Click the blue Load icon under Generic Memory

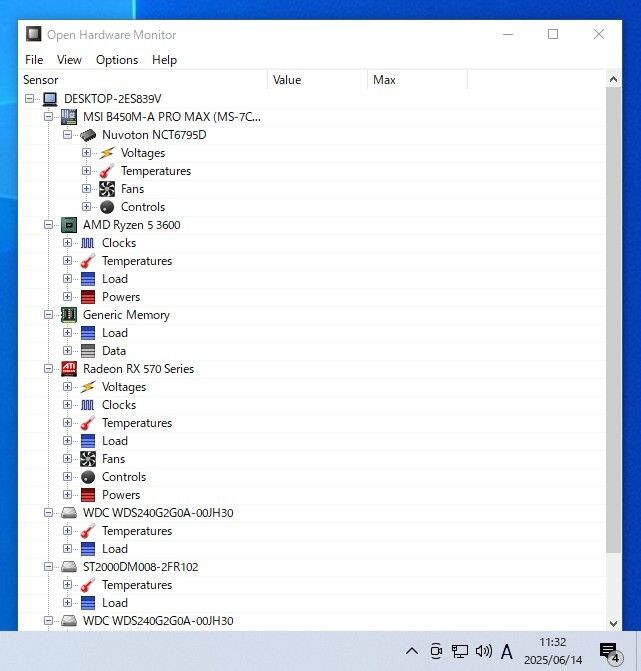click(x=88, y=333)
